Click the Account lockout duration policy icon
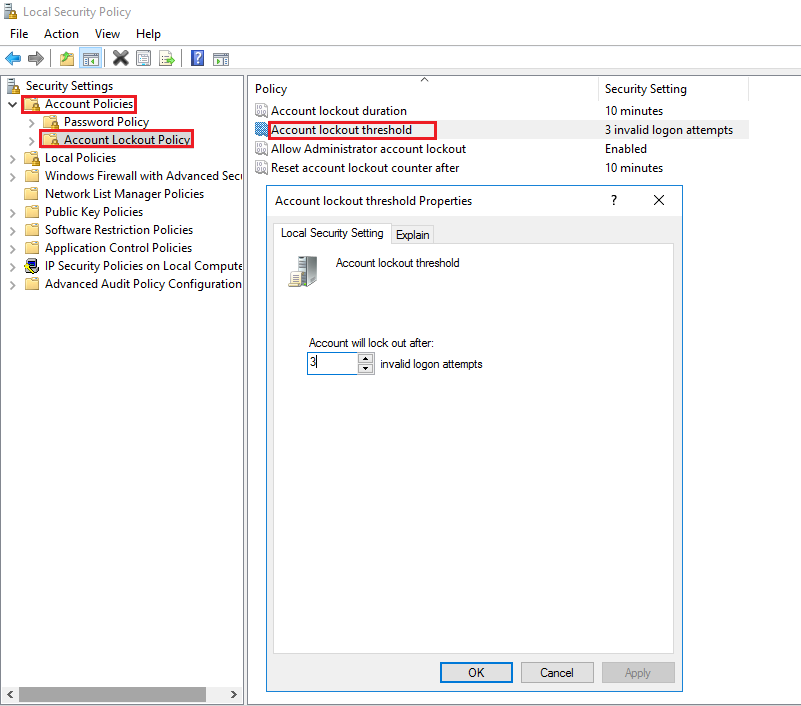Screen dimensions: 801x706 [x=261, y=110]
